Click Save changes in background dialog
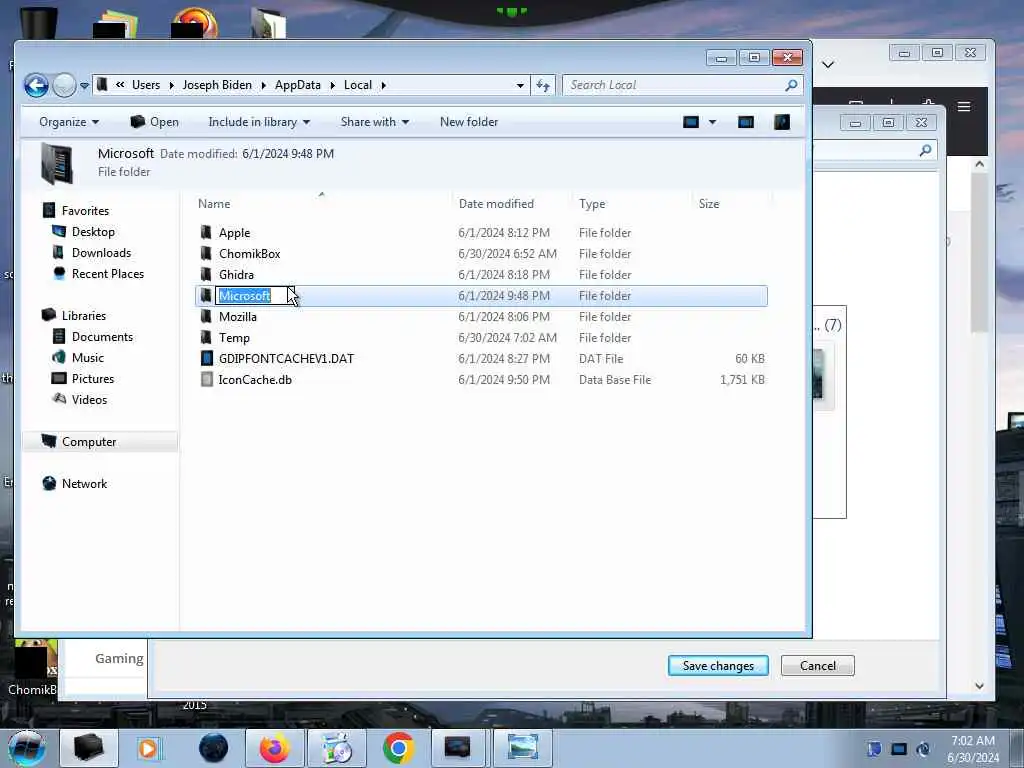This screenshot has width=1024, height=768. 718,665
